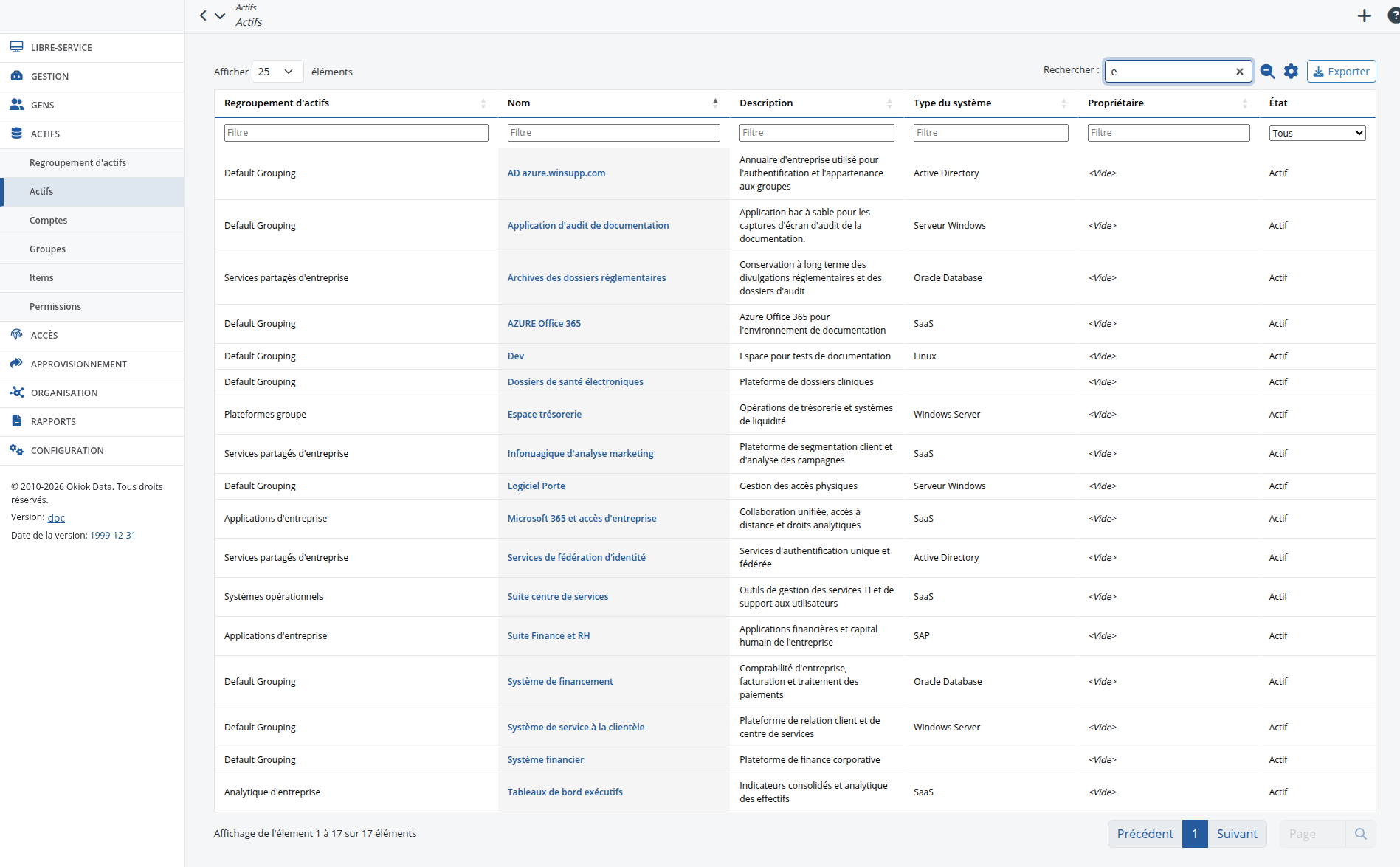This screenshot has width=1400, height=867.
Task: Open Regroupement d'actifs submenu item
Action: pos(92,162)
